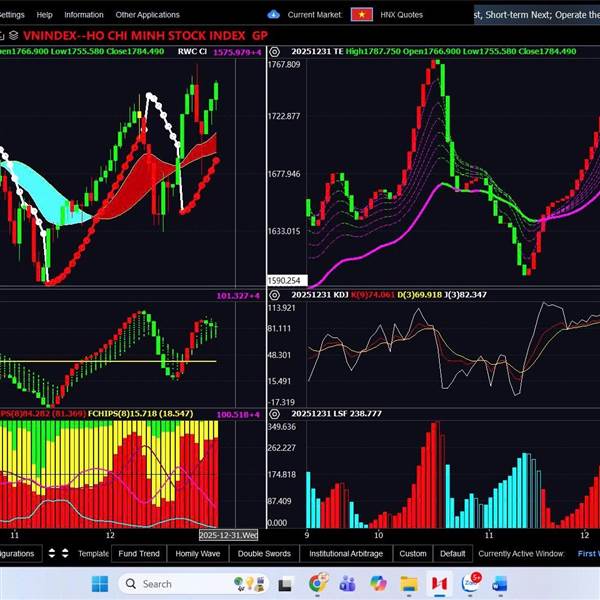
Task: Open the Other Applications menu
Action: click(147, 15)
